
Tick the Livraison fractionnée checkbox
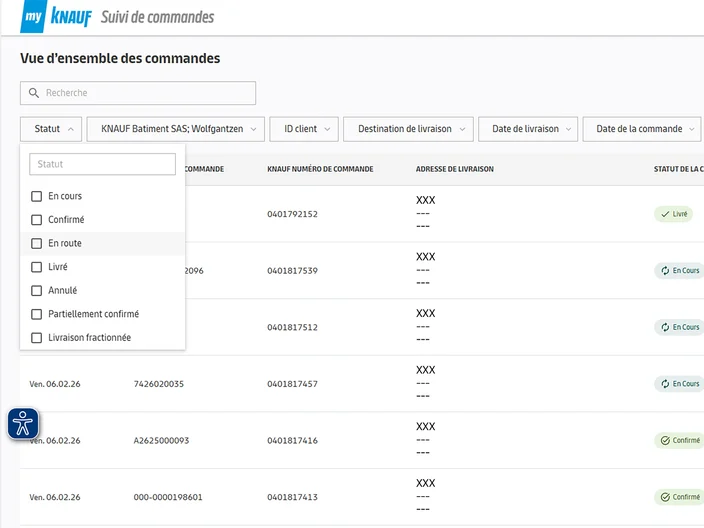pos(36,338)
